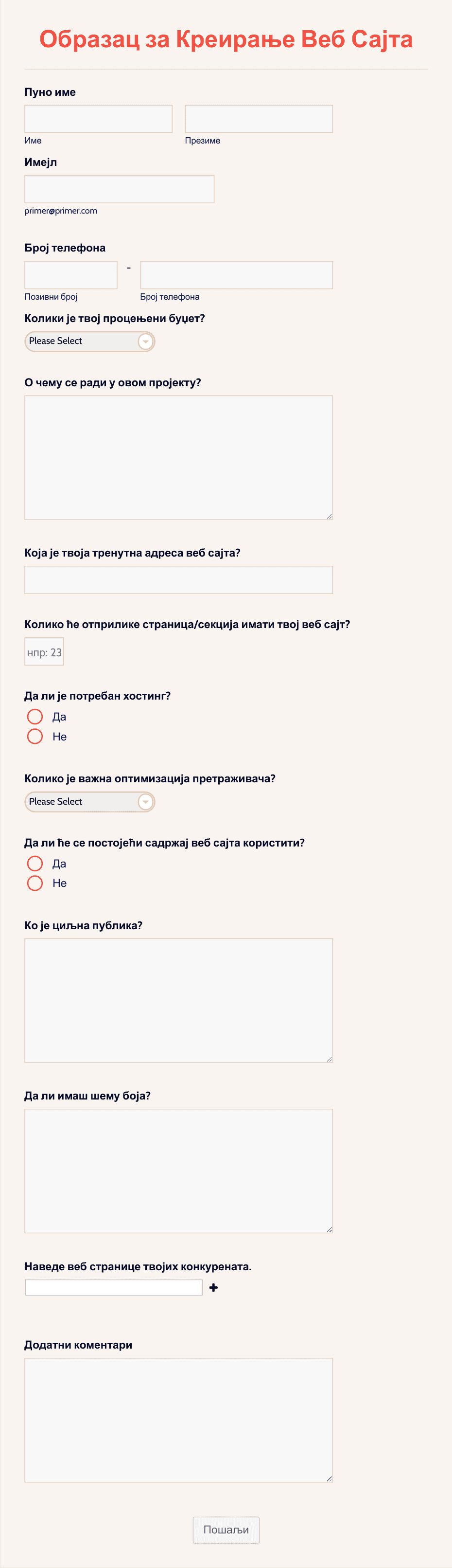452x1568 pixels.
Task: Click the Презиме last name field
Action: click(x=258, y=118)
